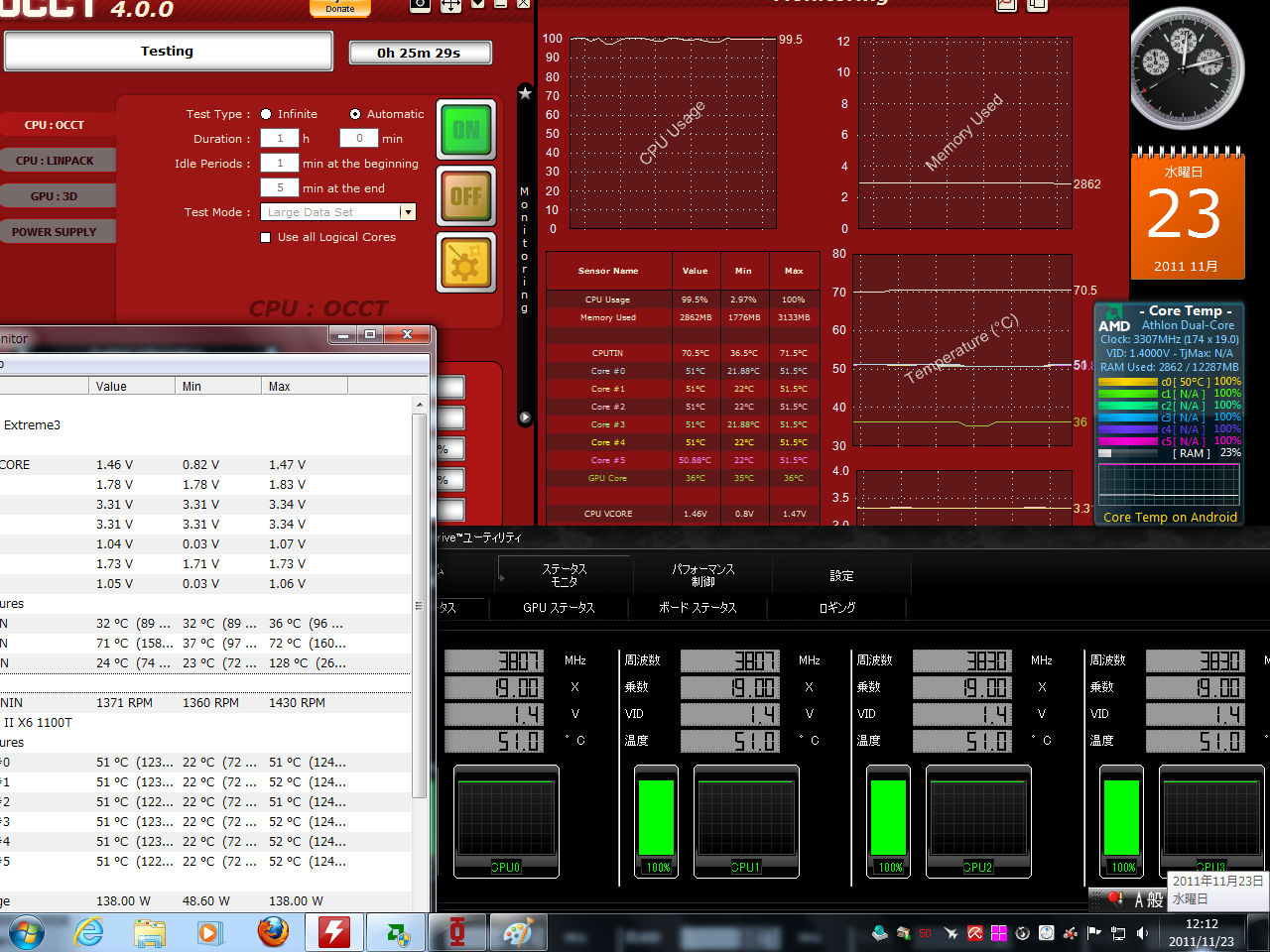
Task: Click the airplane tray icon
Action: pos(952,933)
